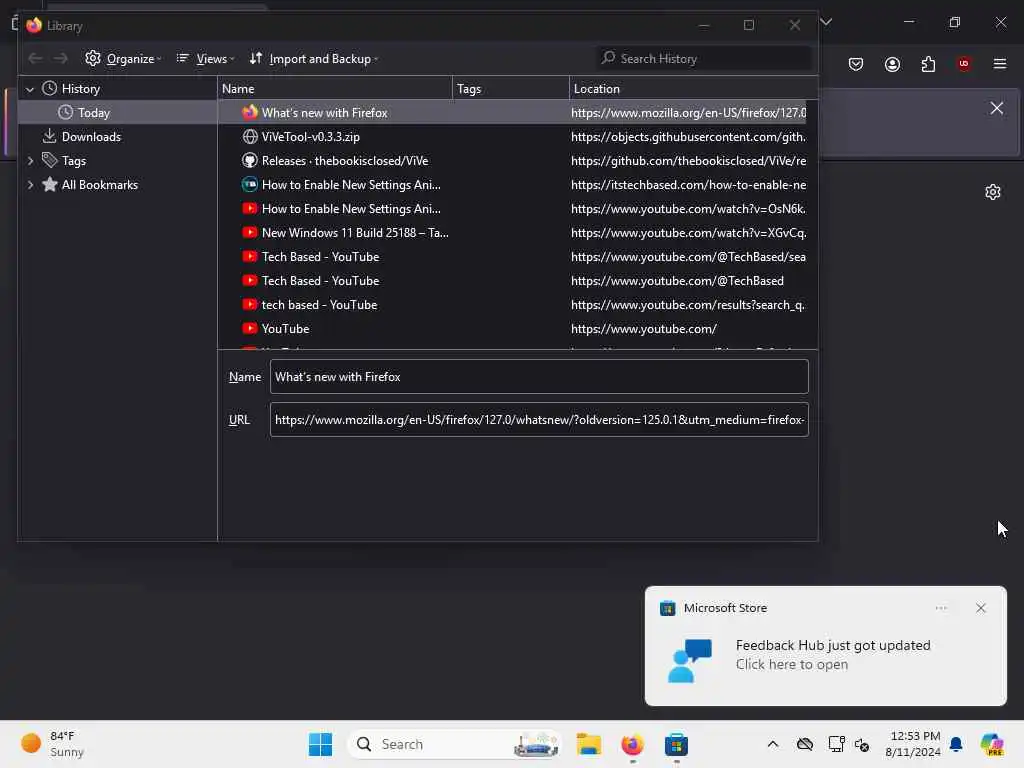Open weather widget showing 84°F Sunny
Viewport: 1024px width, 768px height.
[x=53, y=744]
